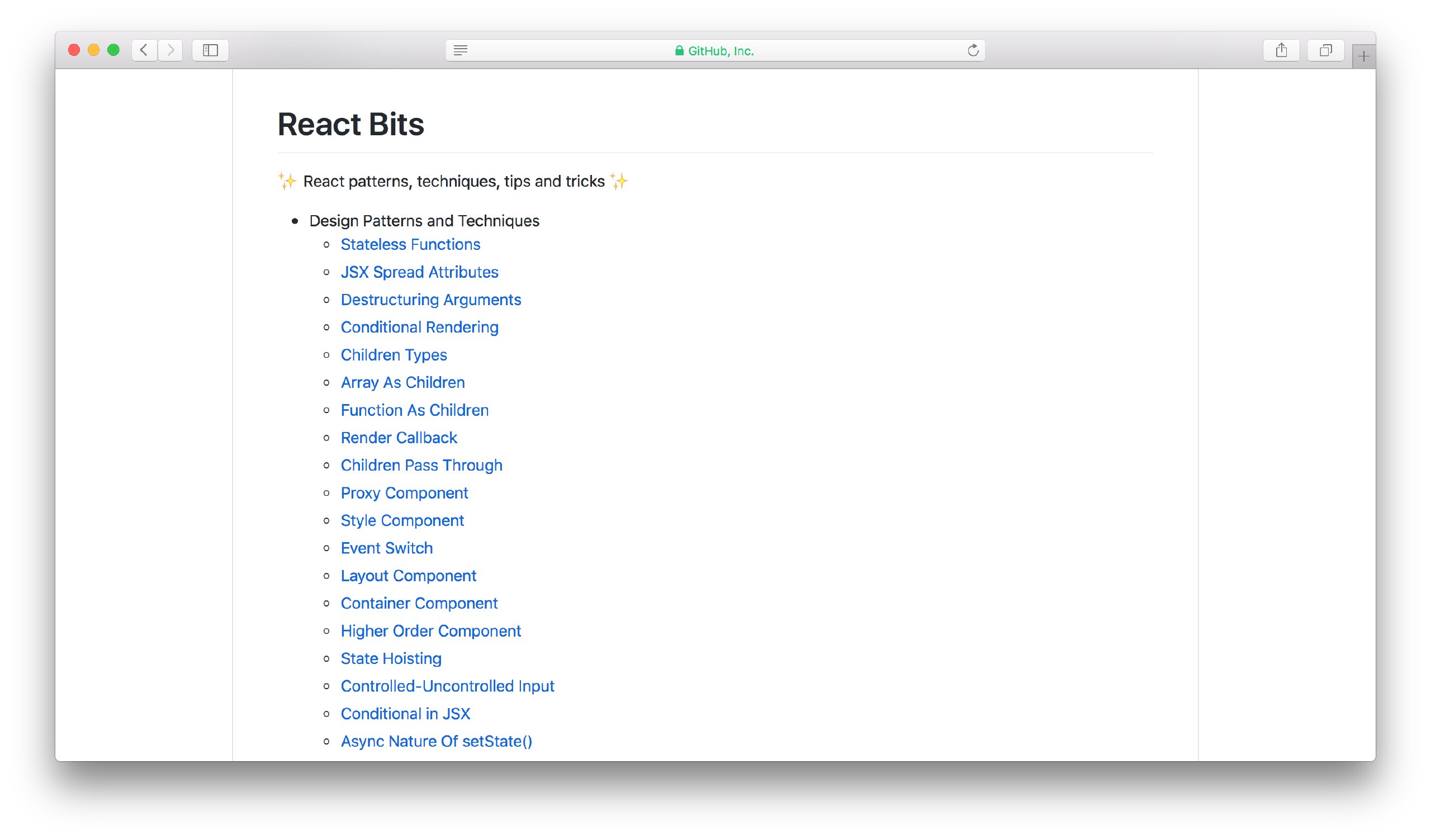Viewport: 1431px width, 840px height.
Task: Open Reader view icon in address bar
Action: click(461, 50)
